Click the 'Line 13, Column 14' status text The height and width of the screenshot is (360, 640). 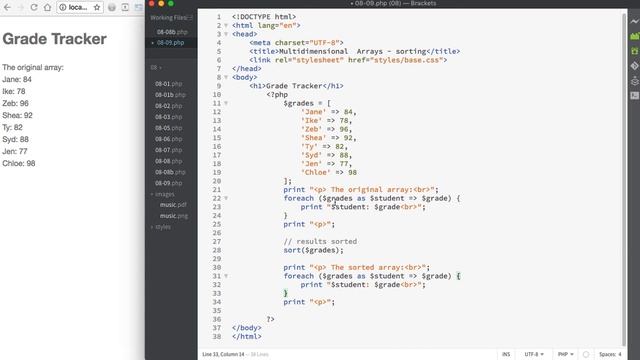(223, 354)
